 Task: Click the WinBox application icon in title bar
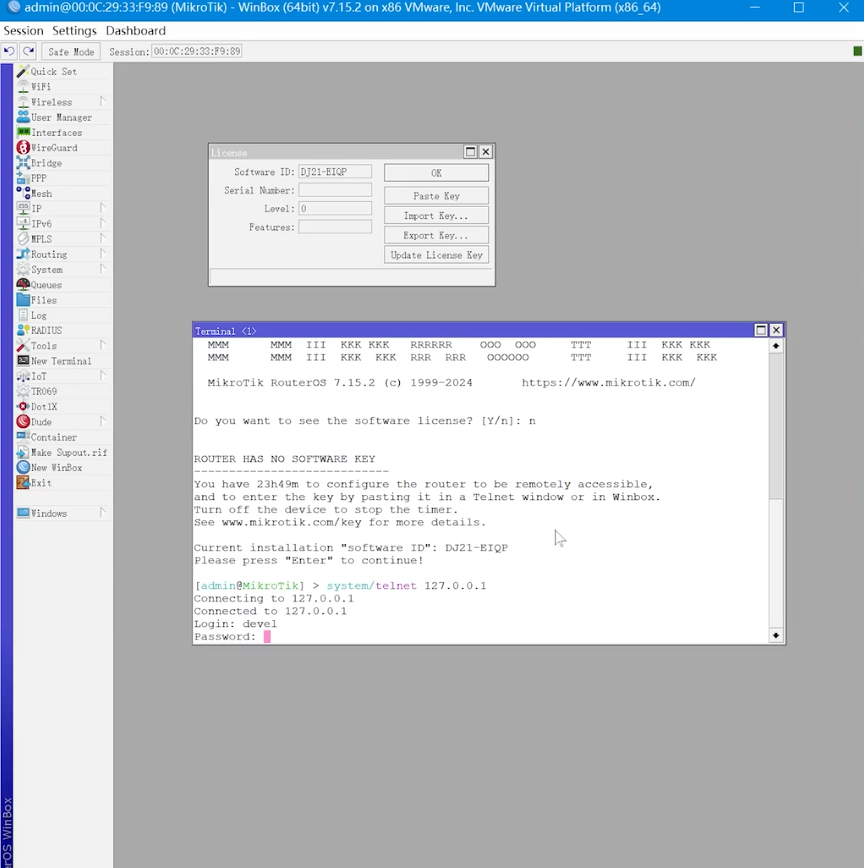click(14, 7)
